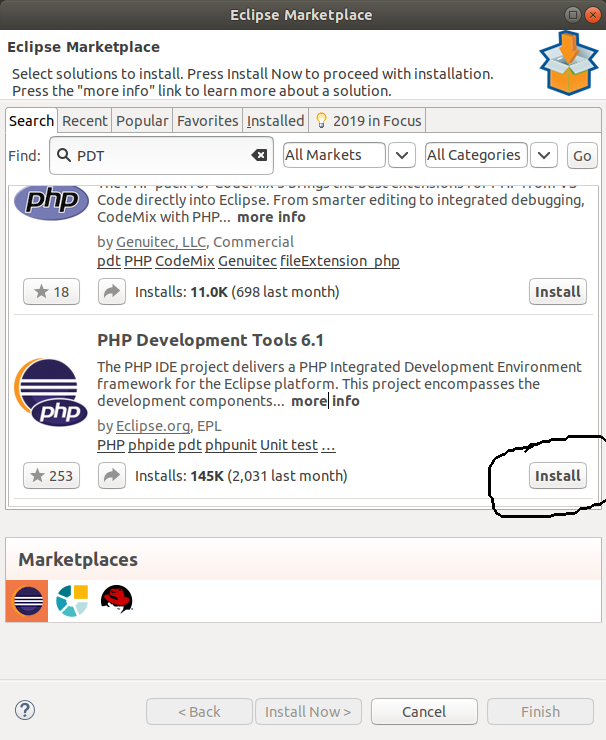Image resolution: width=606 pixels, height=740 pixels.
Task: Open the 2019 in Focus tab
Action: point(368,121)
